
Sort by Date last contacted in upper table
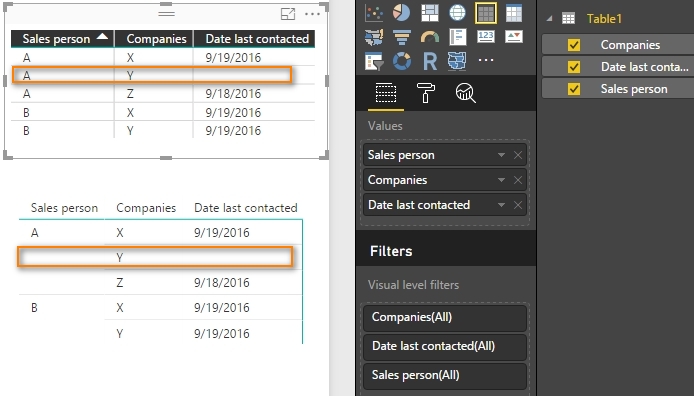(257, 39)
